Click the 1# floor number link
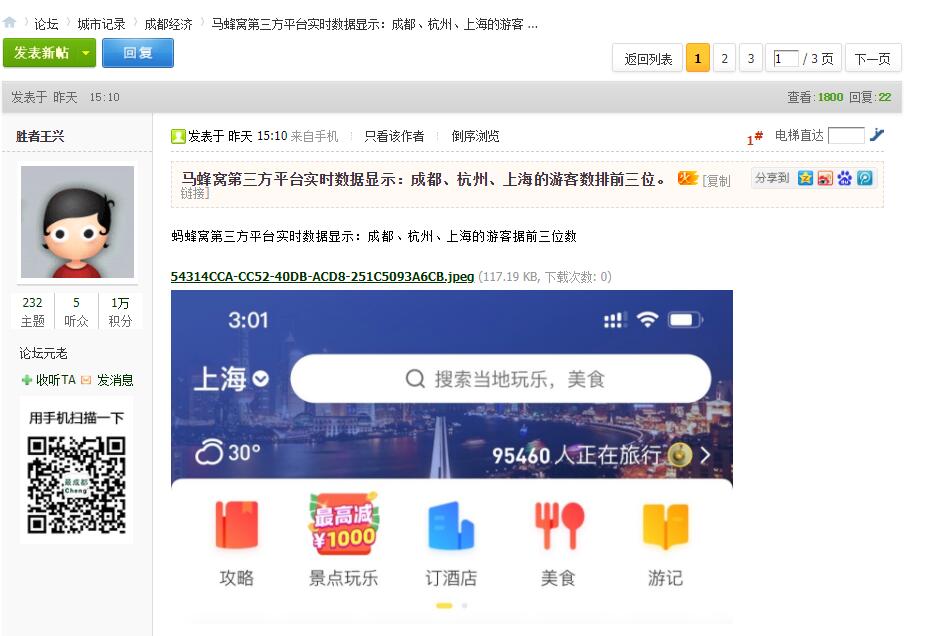Image resolution: width=925 pixels, height=636 pixels. [755, 138]
